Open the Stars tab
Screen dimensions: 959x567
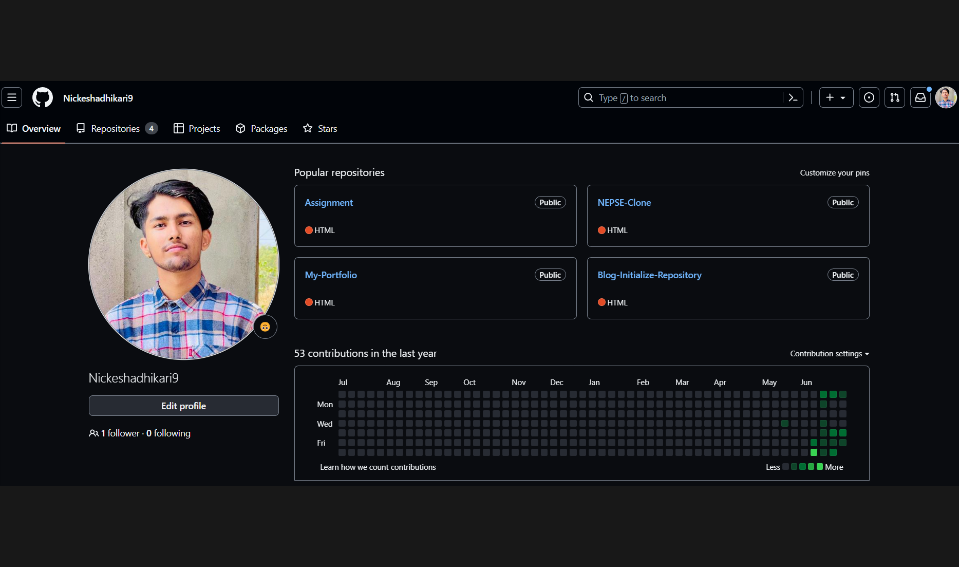click(x=320, y=129)
